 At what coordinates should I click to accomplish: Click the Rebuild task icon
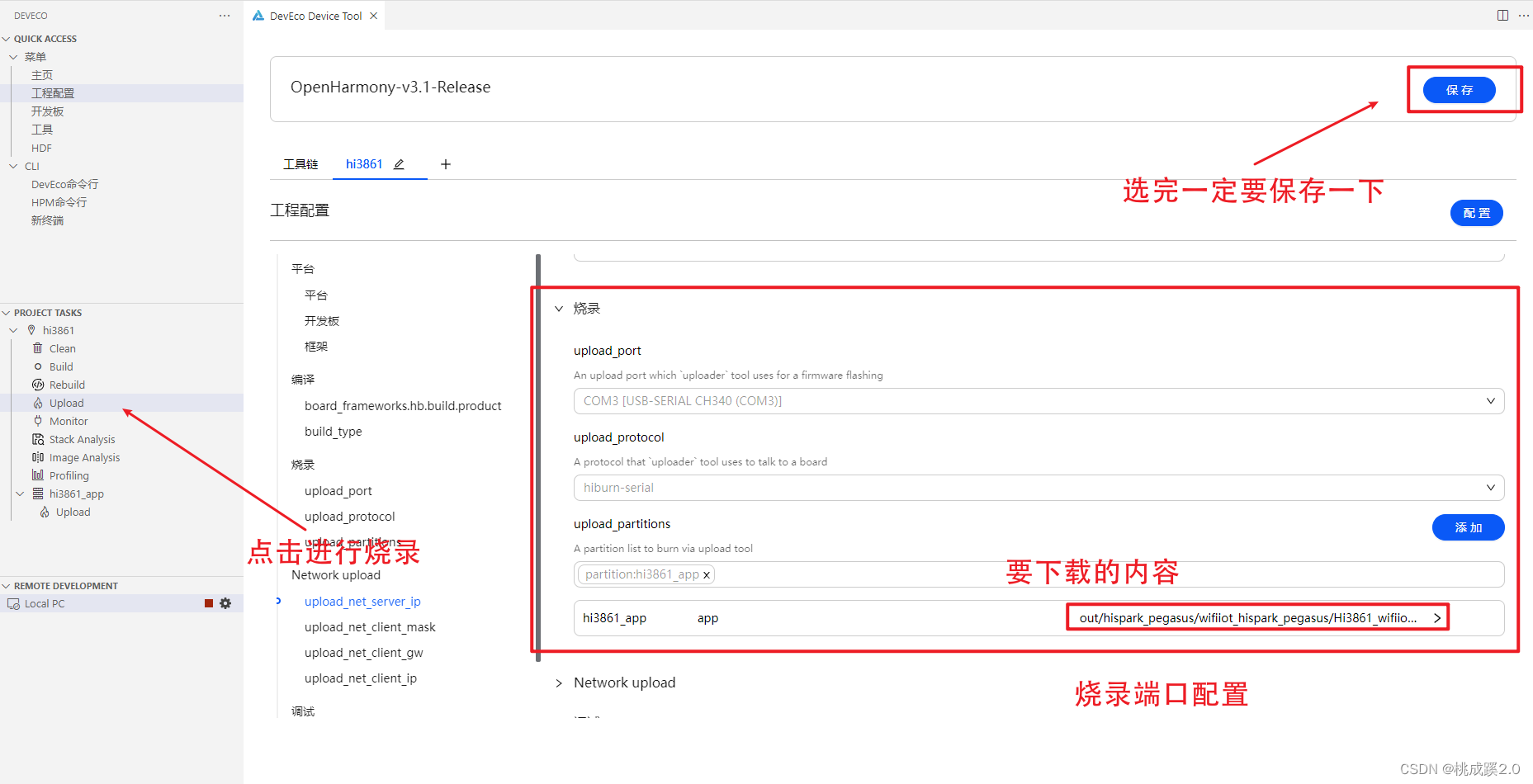[38, 385]
